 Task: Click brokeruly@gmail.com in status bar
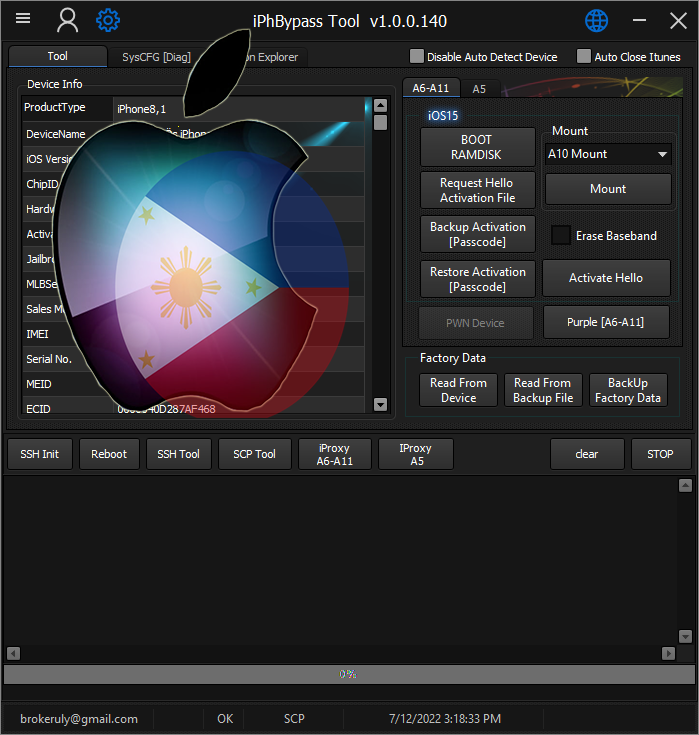79,719
